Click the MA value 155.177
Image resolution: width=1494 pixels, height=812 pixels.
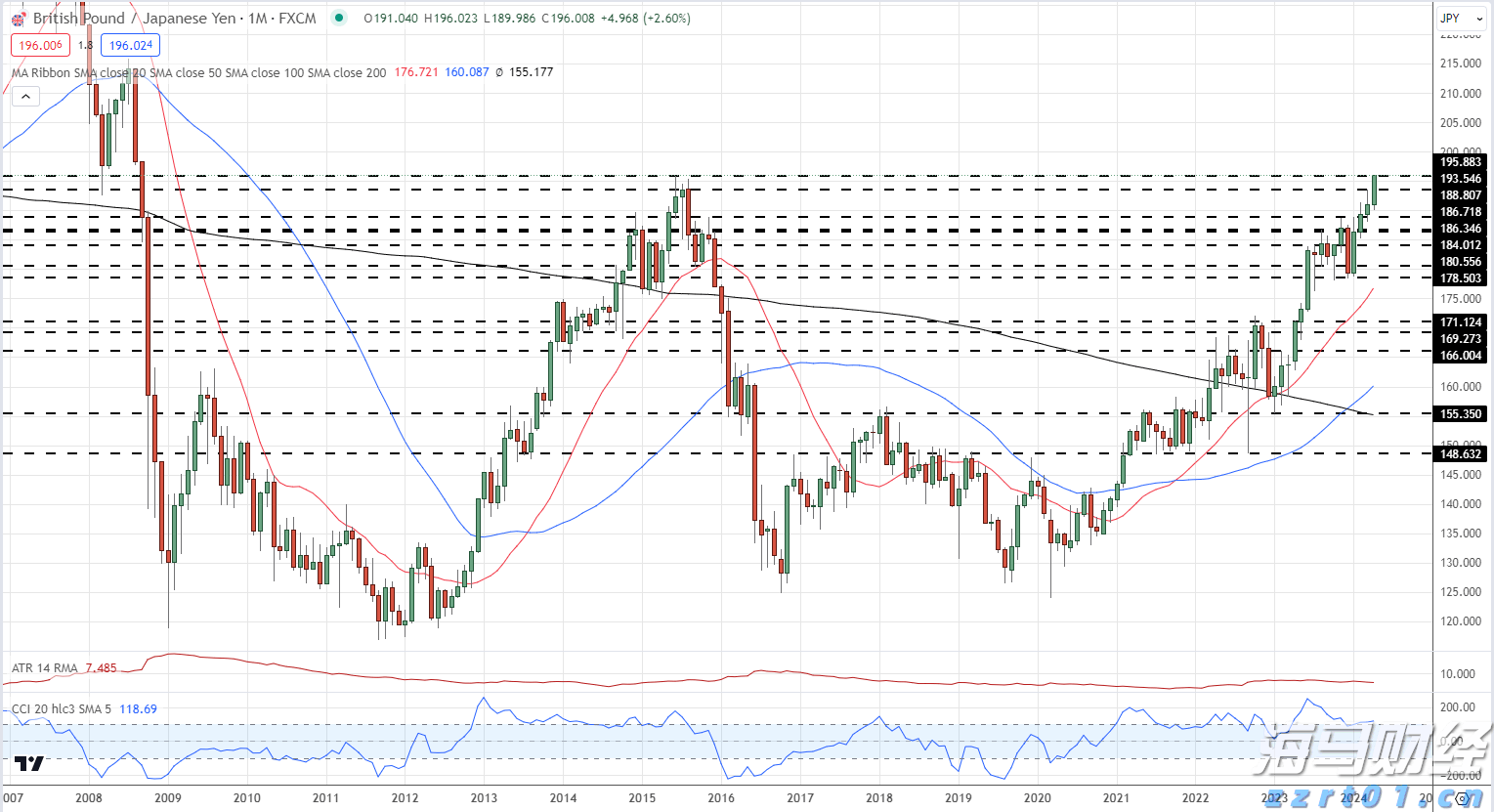coord(532,72)
